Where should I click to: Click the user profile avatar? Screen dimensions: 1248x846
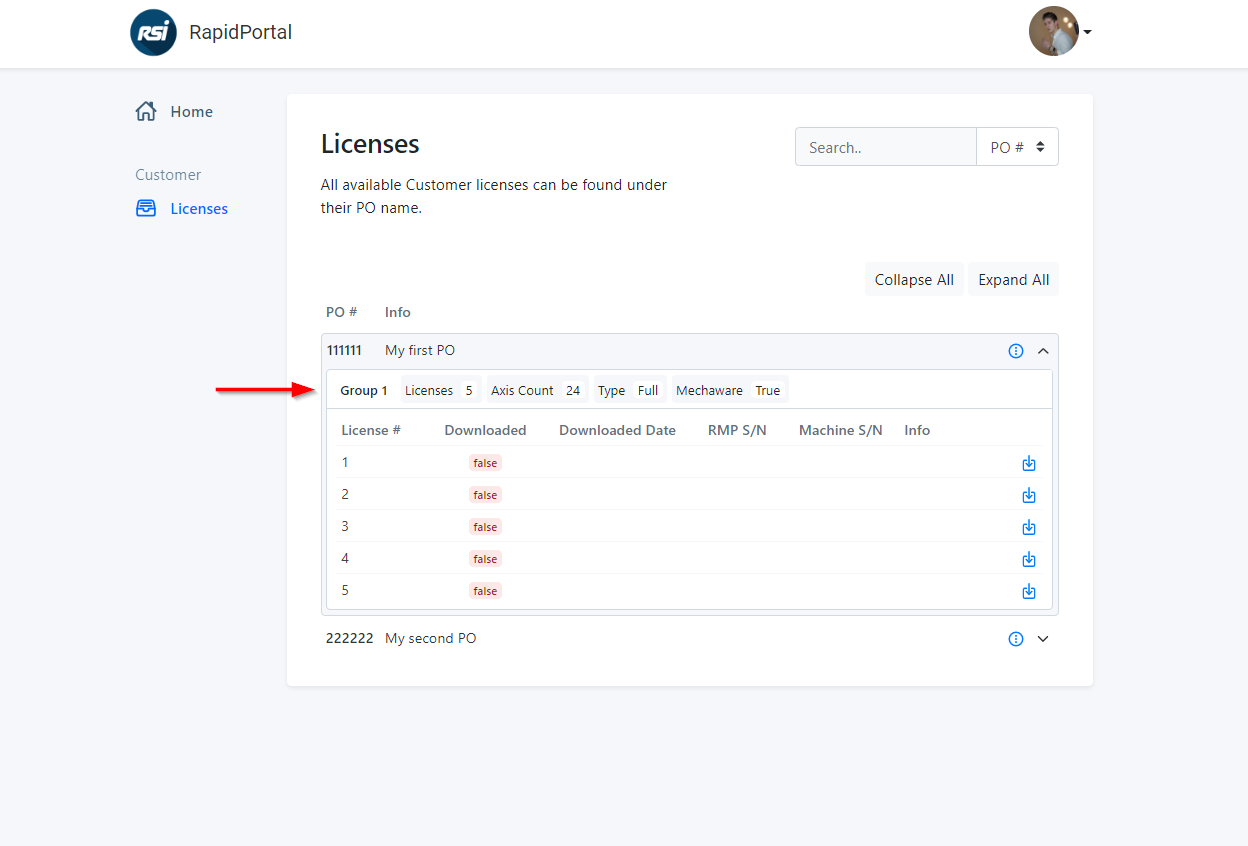[1054, 31]
